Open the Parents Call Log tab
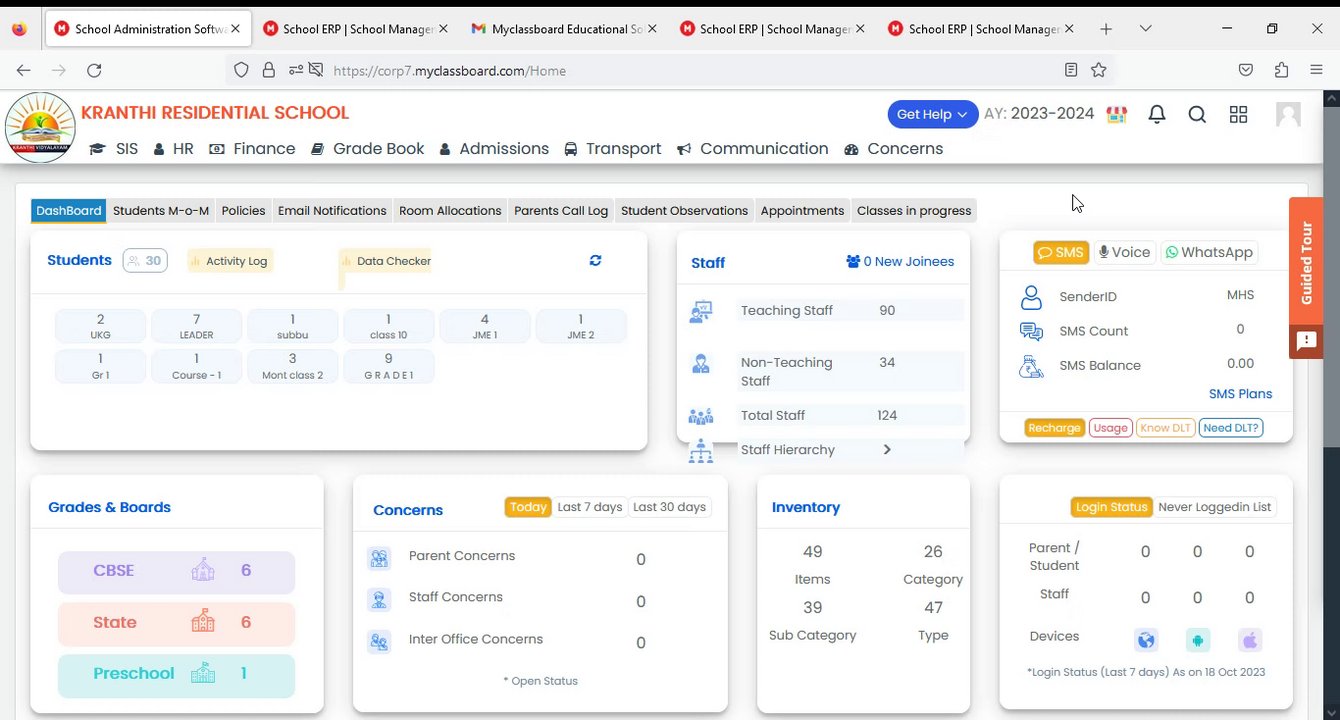1340x720 pixels. [x=561, y=211]
